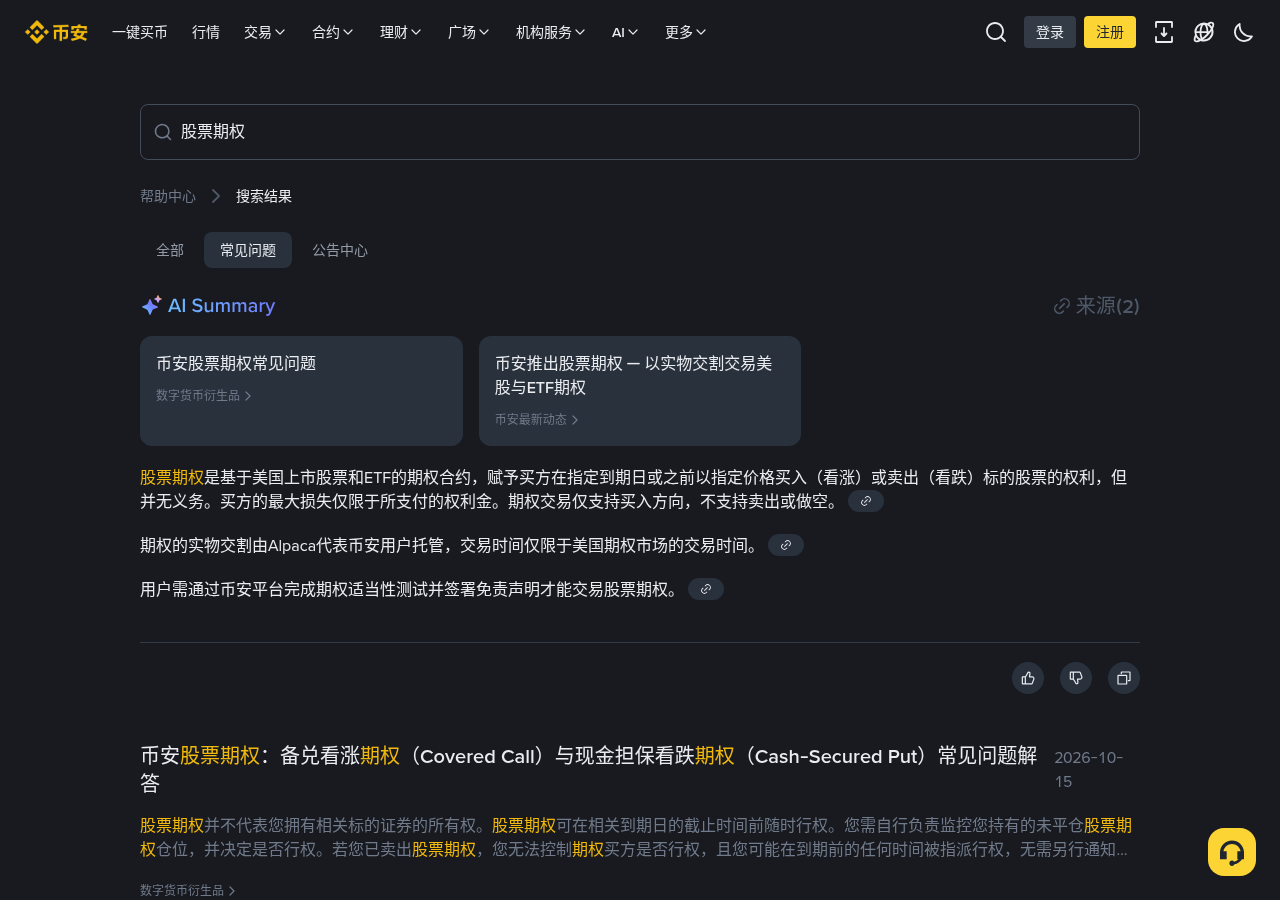
Task: Click into the 股票期权 search field
Action: pos(640,132)
